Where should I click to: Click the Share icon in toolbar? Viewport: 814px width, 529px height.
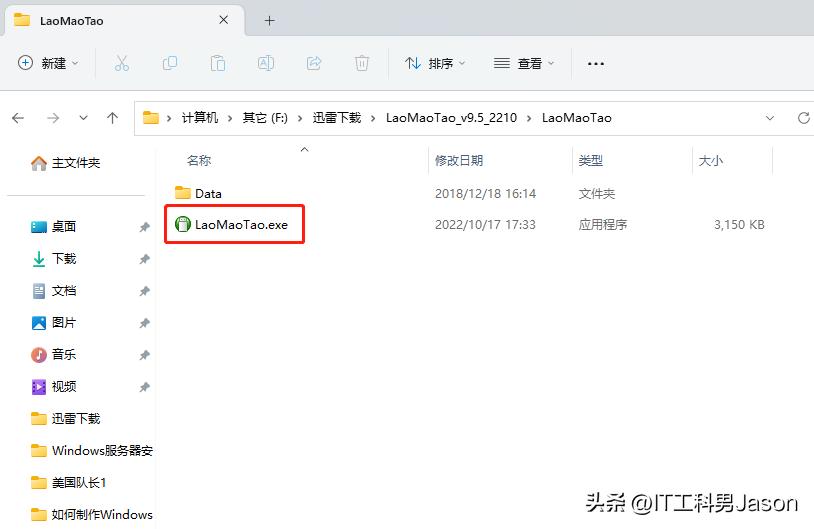314,63
